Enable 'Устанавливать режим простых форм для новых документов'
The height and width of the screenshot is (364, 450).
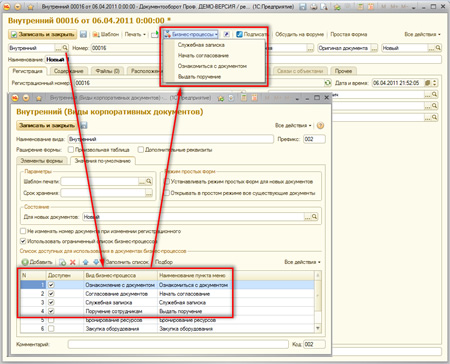pyautogui.click(x=167, y=182)
